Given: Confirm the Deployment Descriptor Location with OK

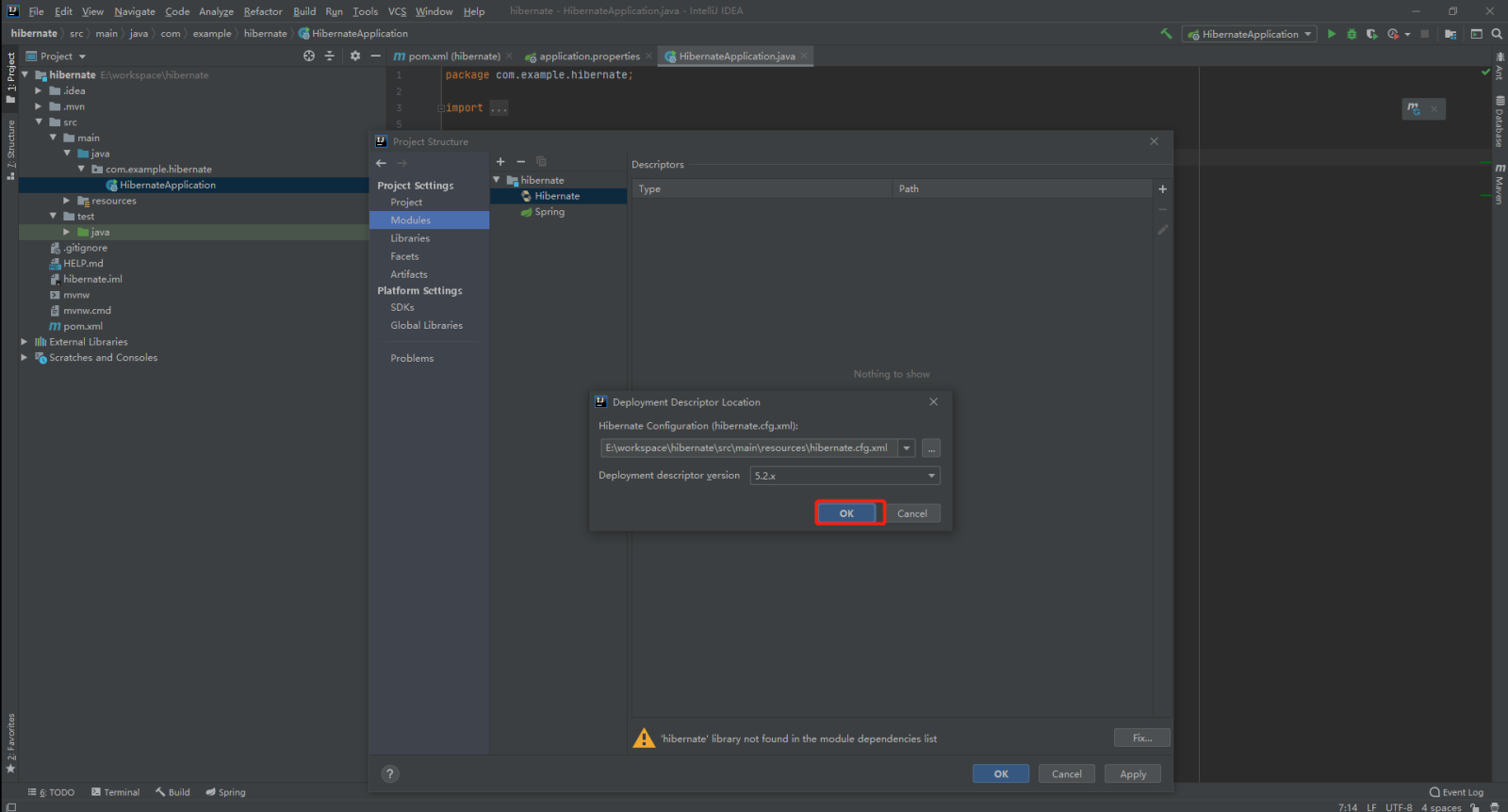Looking at the screenshot, I should [x=846, y=513].
